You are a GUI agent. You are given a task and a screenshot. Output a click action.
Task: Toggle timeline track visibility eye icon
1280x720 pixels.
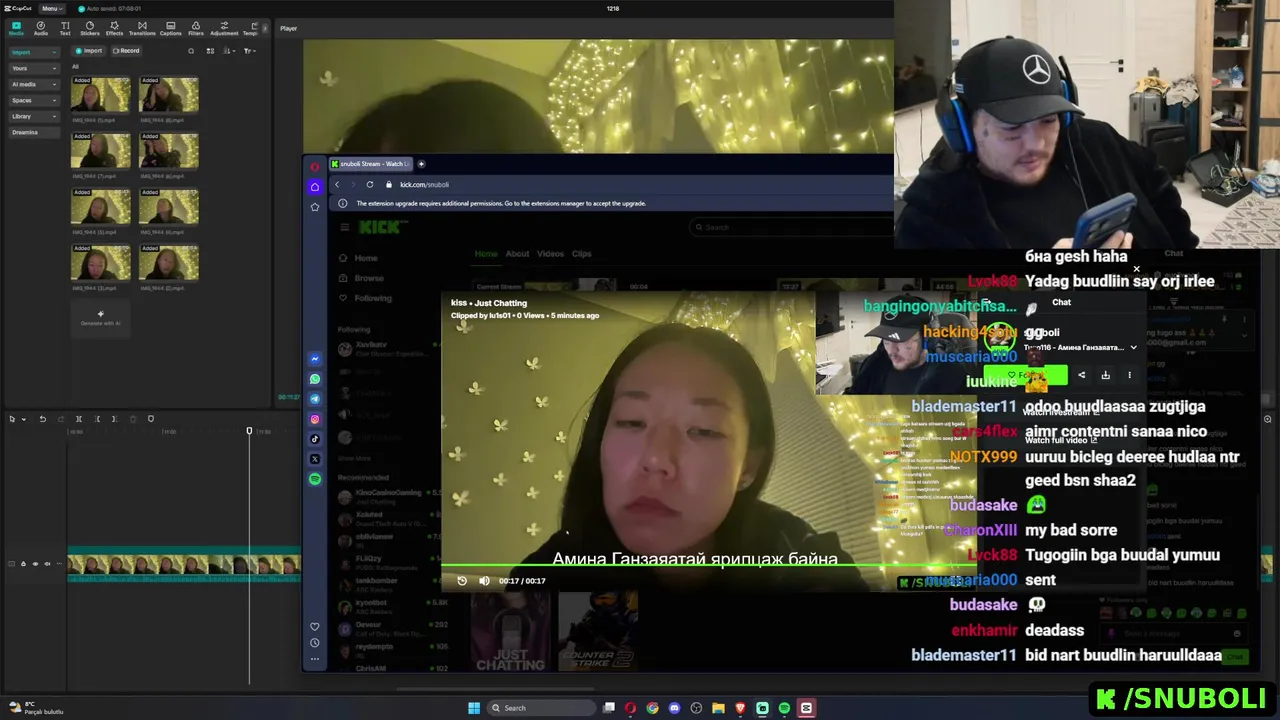[x=35, y=564]
